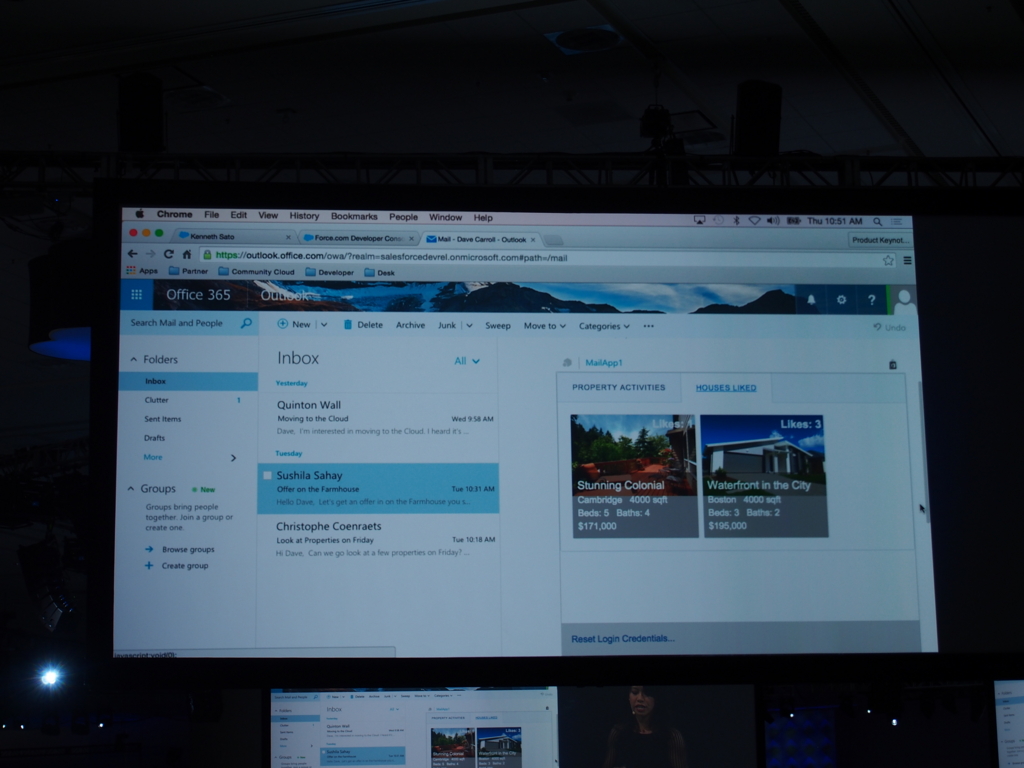Open the Bookmarks menu in the menu bar
Screen dimensions: 1024x768
click(352, 217)
